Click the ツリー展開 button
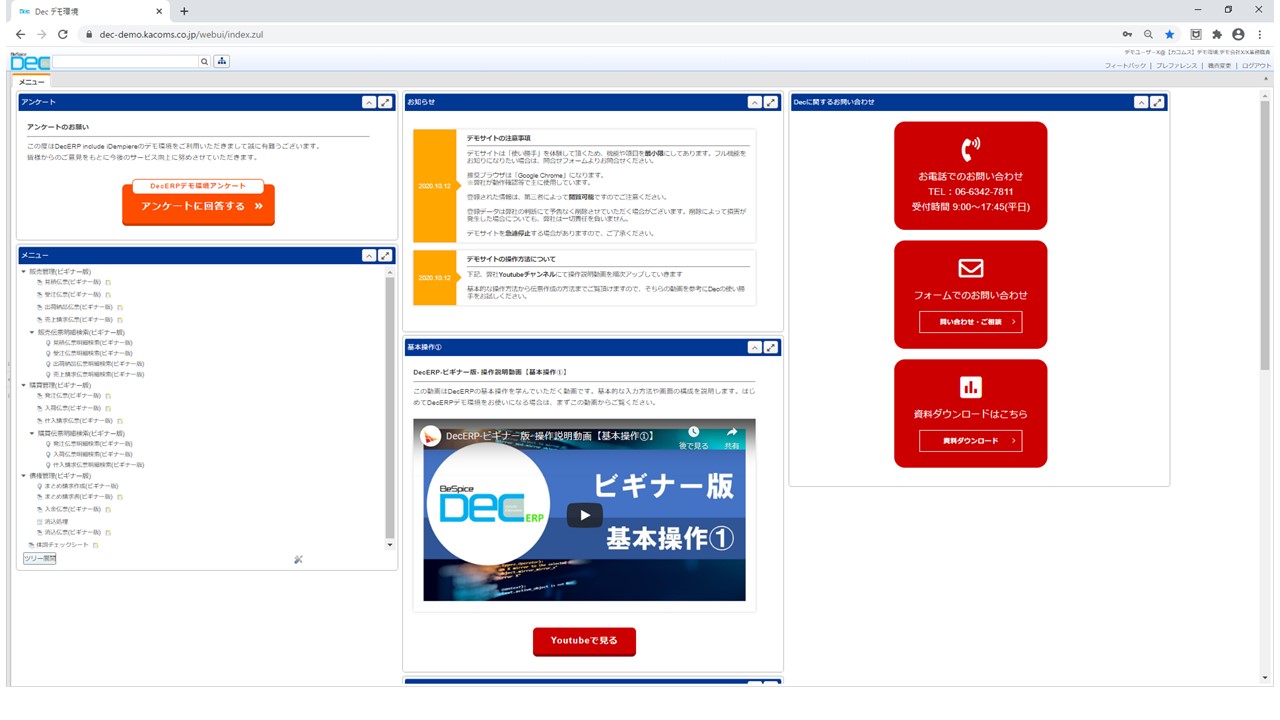Viewport: 1280px width, 720px height. (x=40, y=559)
